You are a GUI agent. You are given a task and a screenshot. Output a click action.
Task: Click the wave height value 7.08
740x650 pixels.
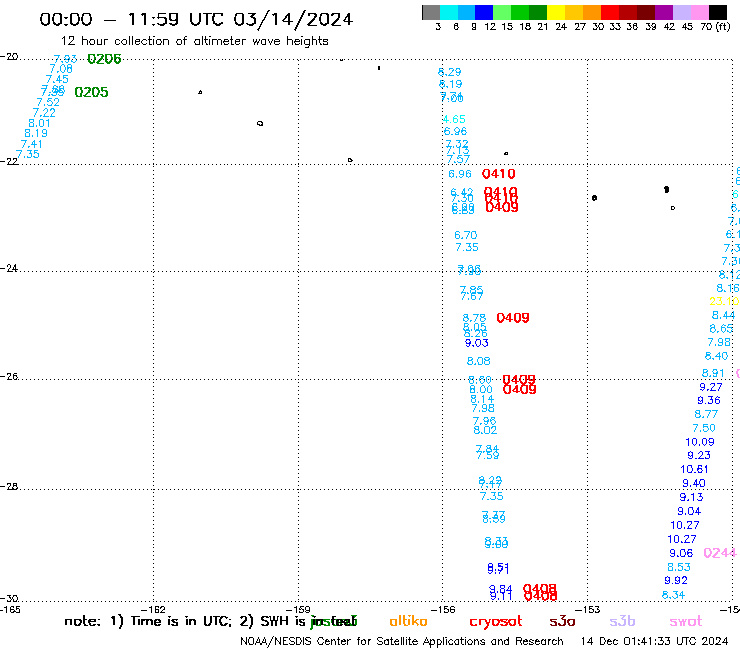click(61, 69)
